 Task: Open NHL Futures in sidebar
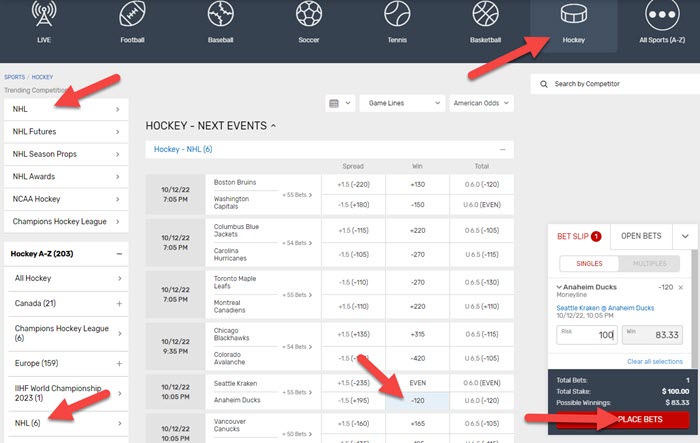(x=65, y=131)
